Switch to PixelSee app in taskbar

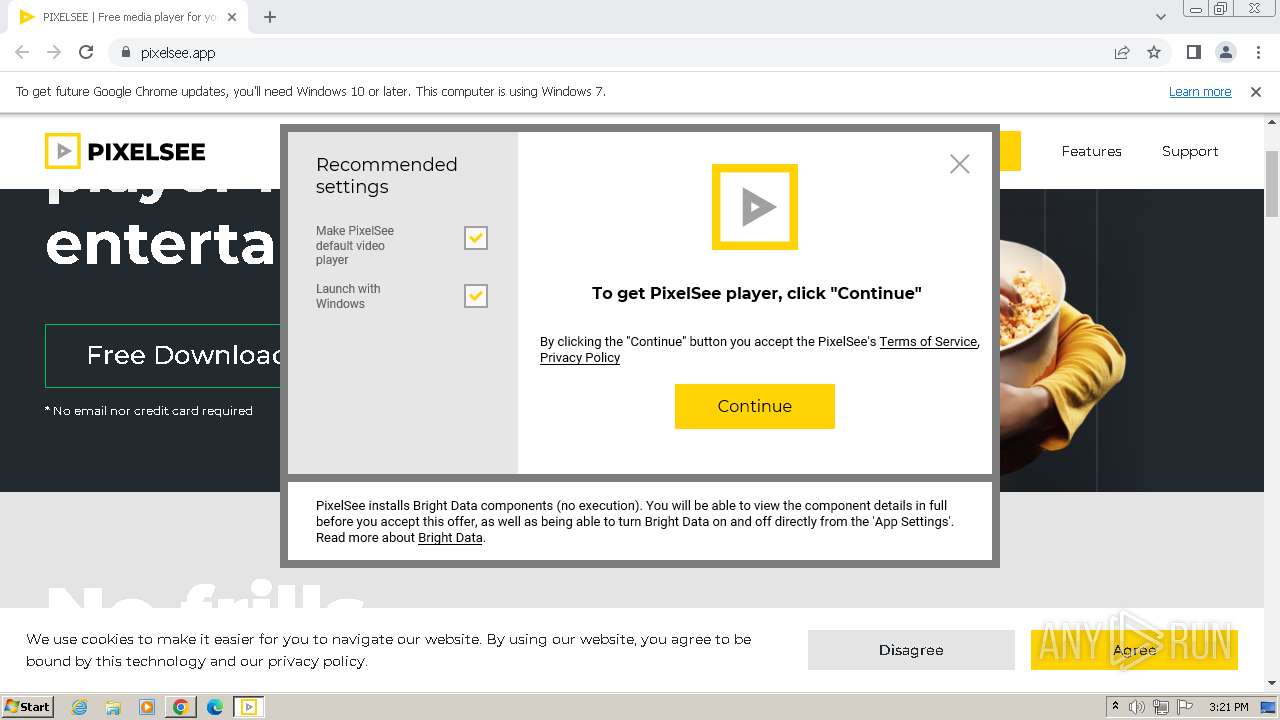click(249, 707)
